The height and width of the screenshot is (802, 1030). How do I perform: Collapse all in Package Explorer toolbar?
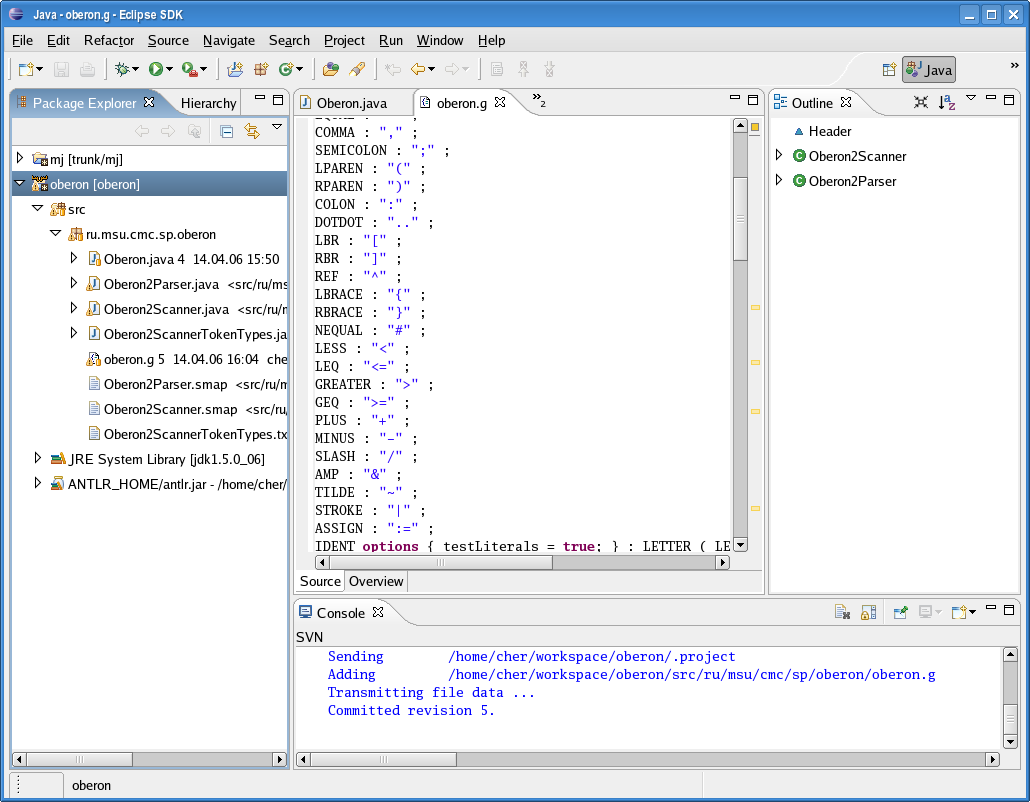(x=227, y=131)
